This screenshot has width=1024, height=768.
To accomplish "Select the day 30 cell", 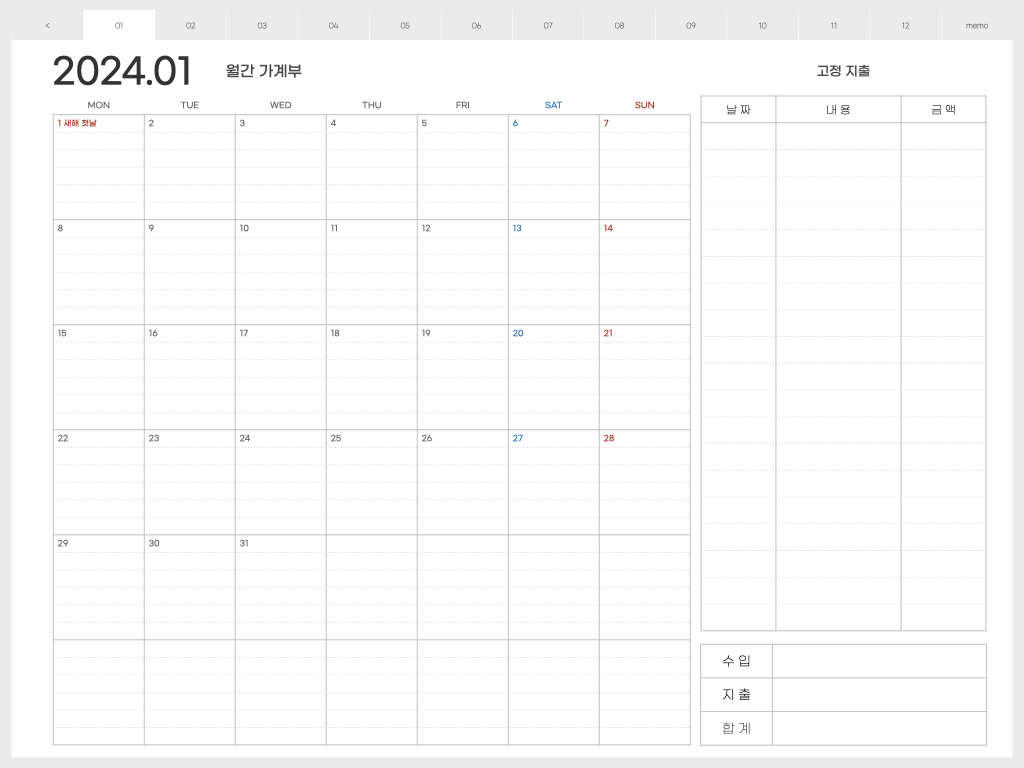I will (x=189, y=587).
